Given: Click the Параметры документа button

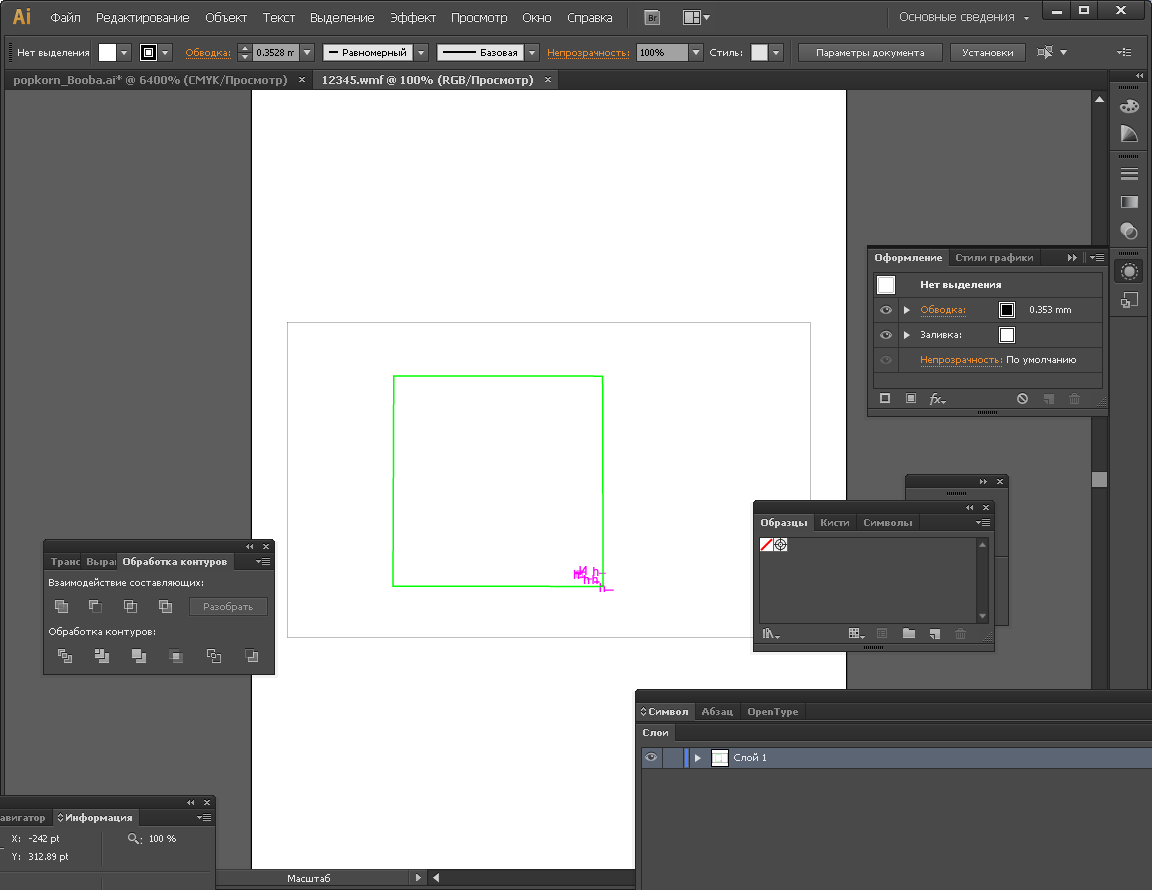Looking at the screenshot, I should (x=869, y=53).
